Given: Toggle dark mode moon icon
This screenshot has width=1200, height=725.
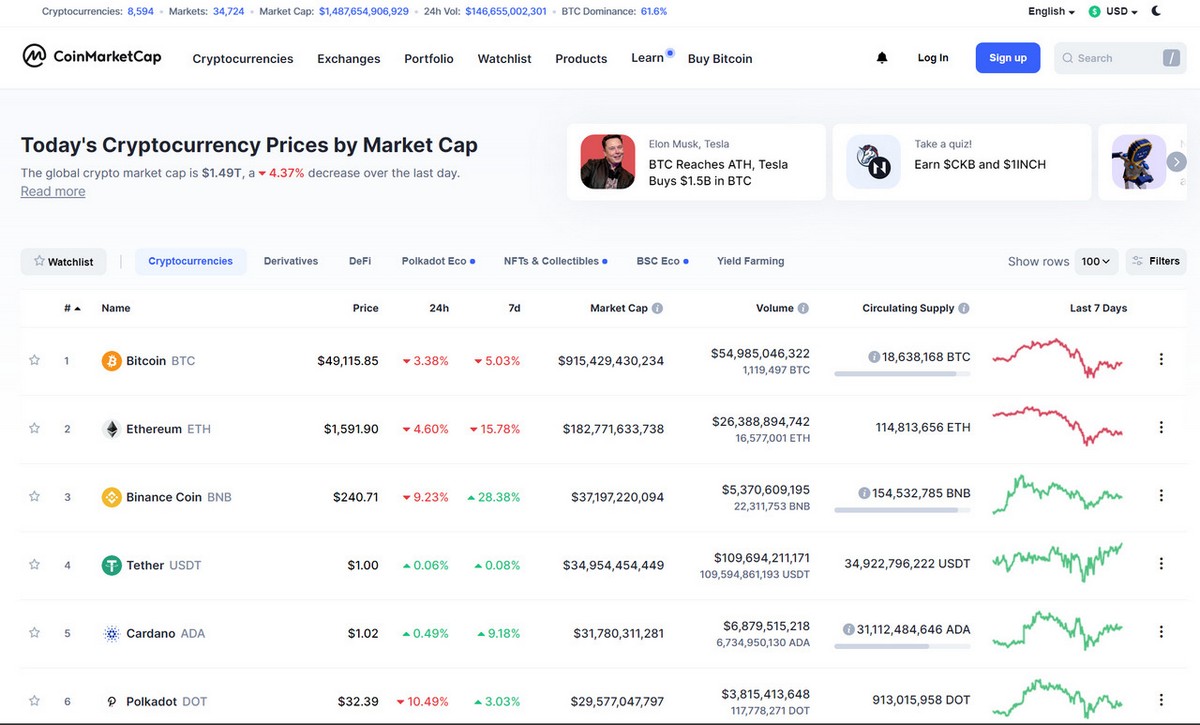Looking at the screenshot, I should click(x=1157, y=11).
